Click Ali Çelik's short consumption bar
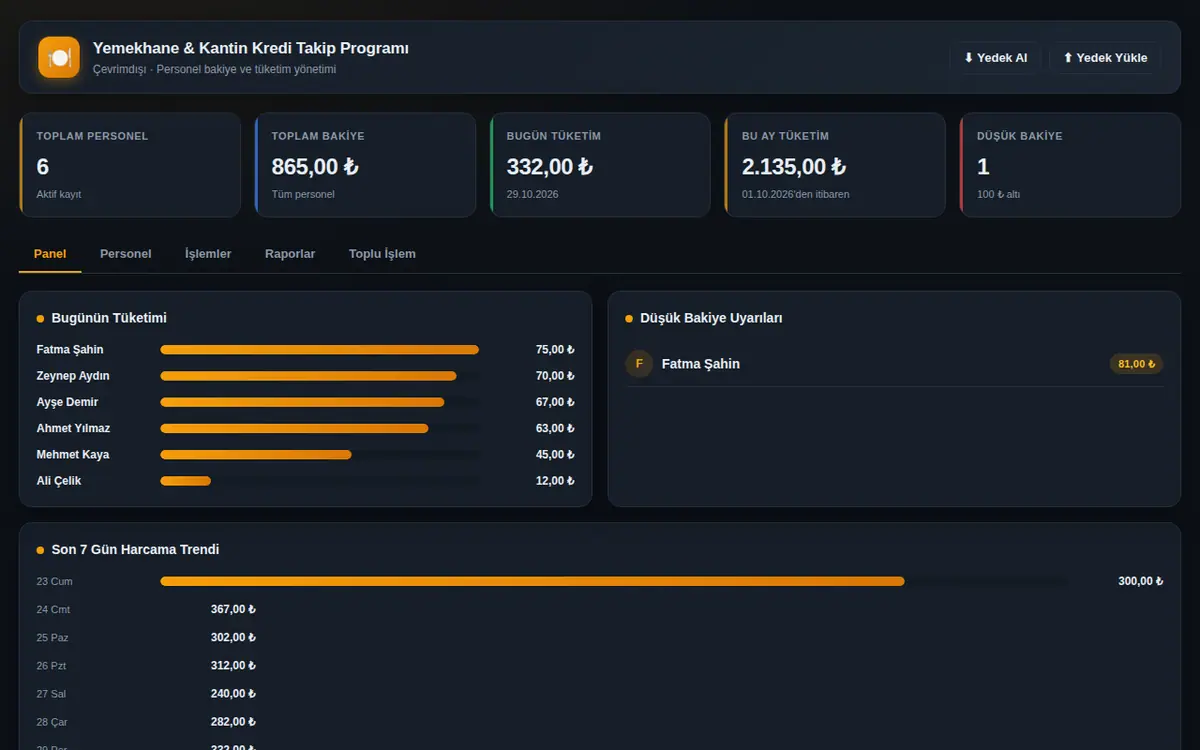Image resolution: width=1200 pixels, height=750 pixels. coord(185,481)
